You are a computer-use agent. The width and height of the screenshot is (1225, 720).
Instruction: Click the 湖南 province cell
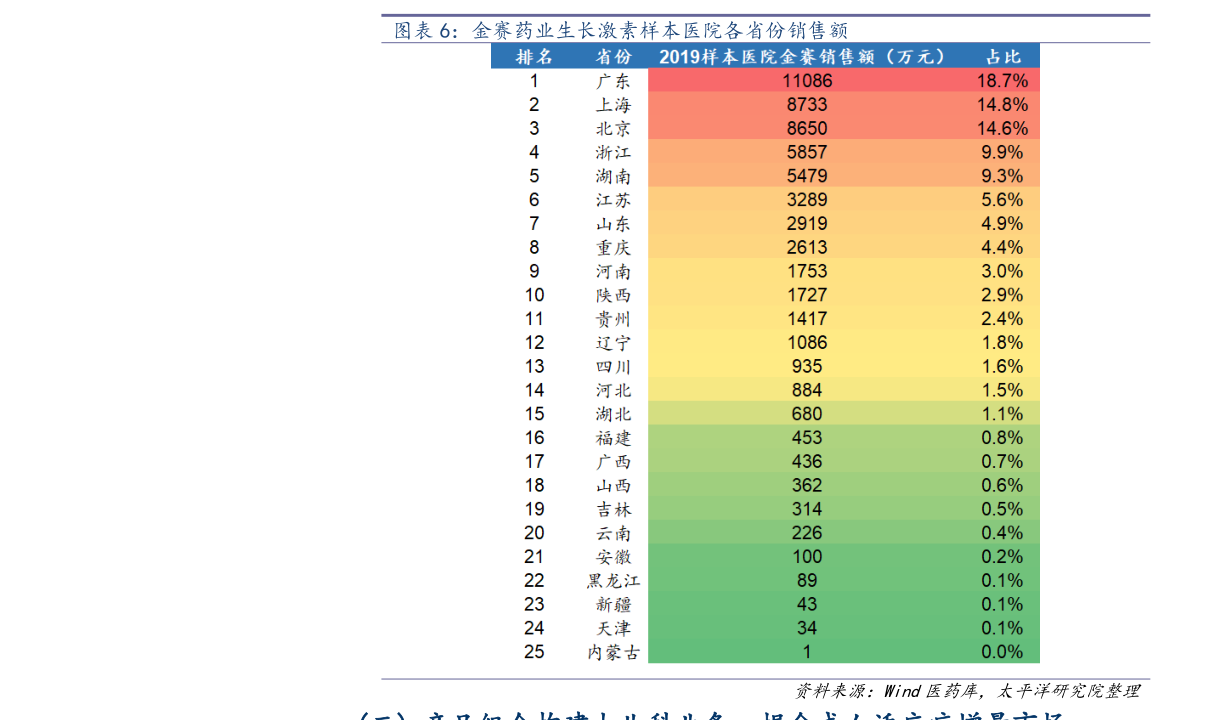[x=613, y=176]
